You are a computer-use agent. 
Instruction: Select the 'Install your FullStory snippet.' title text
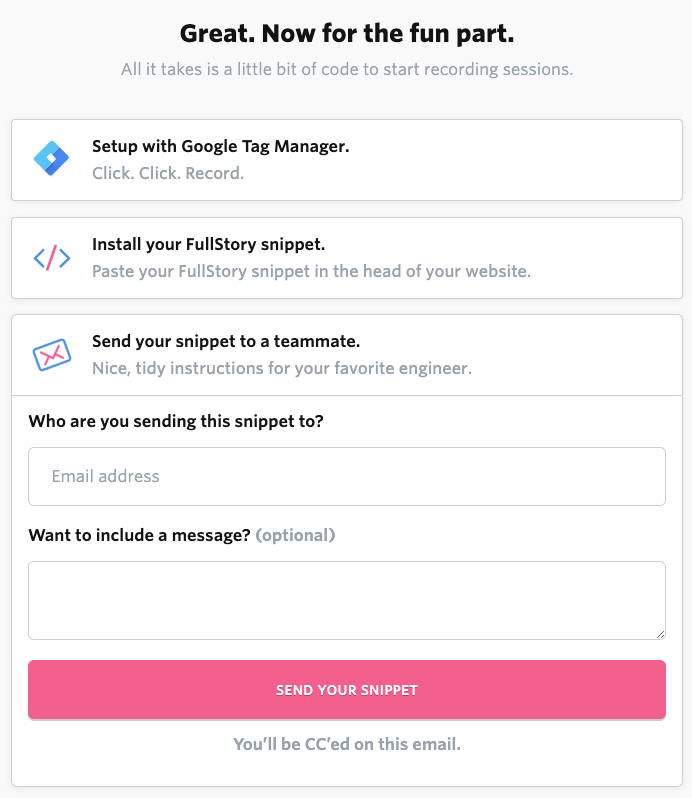[x=208, y=244]
